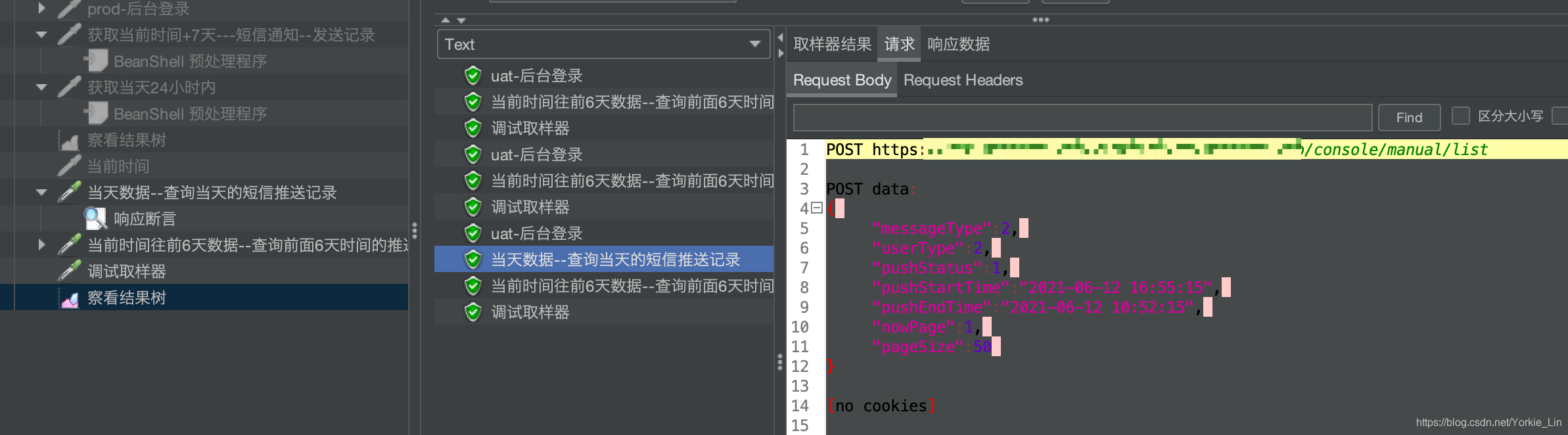
Task: Select second uat-后台登录 result row
Action: pos(604,154)
